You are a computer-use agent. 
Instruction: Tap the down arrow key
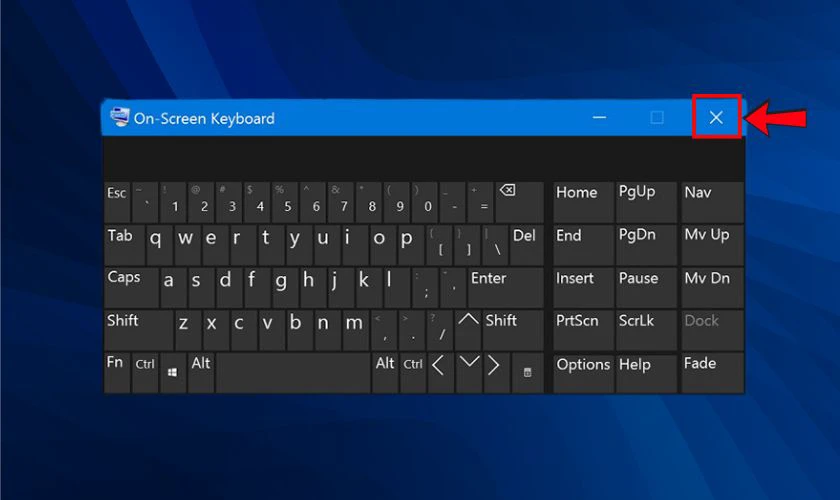pyautogui.click(x=469, y=372)
